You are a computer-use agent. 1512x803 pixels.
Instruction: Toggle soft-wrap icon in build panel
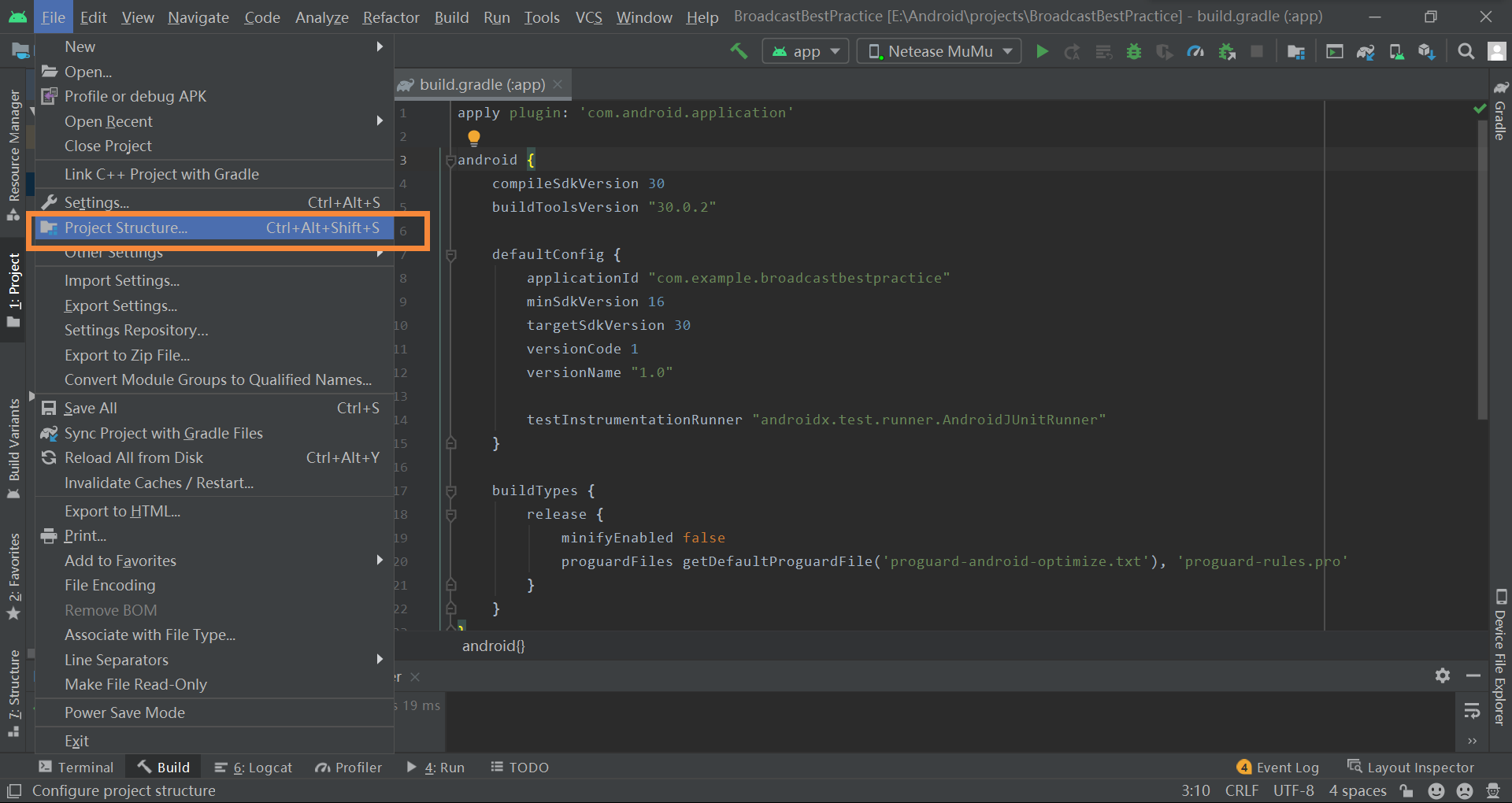1473,711
